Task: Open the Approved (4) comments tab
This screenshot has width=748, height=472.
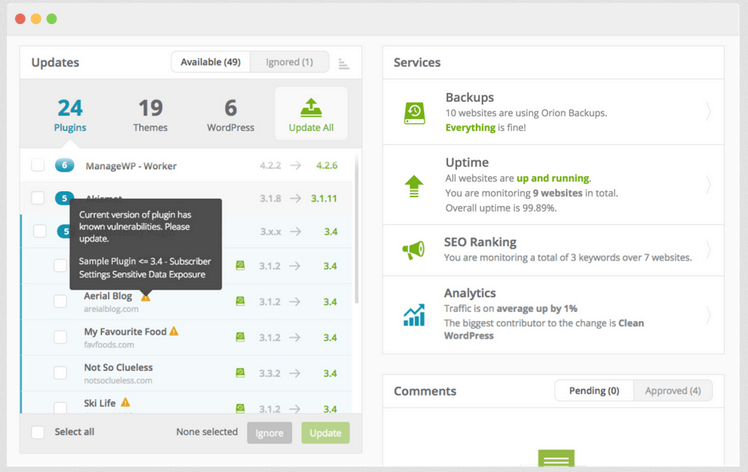Action: pyautogui.click(x=672, y=391)
